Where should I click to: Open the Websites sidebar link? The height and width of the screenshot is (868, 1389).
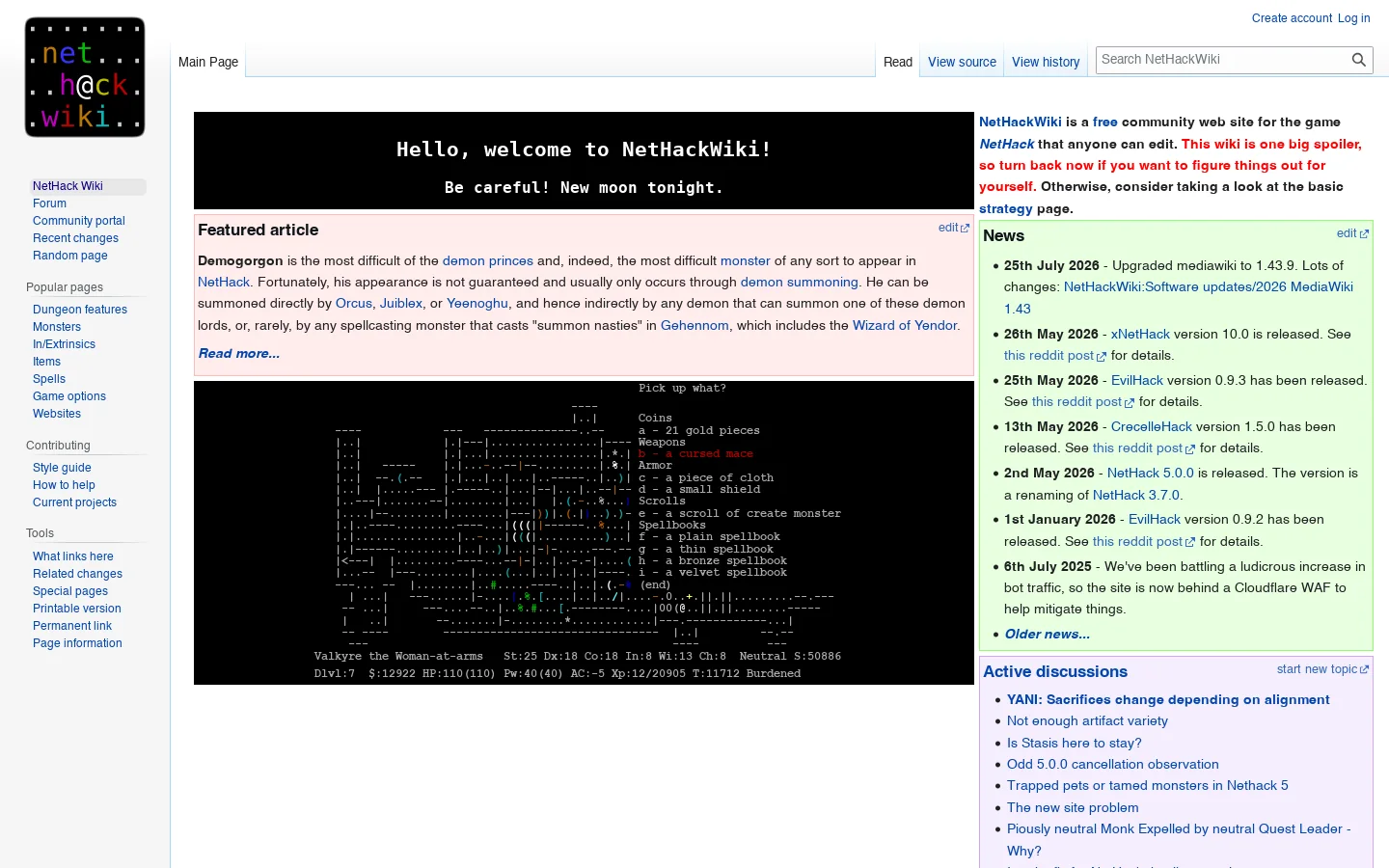click(57, 414)
